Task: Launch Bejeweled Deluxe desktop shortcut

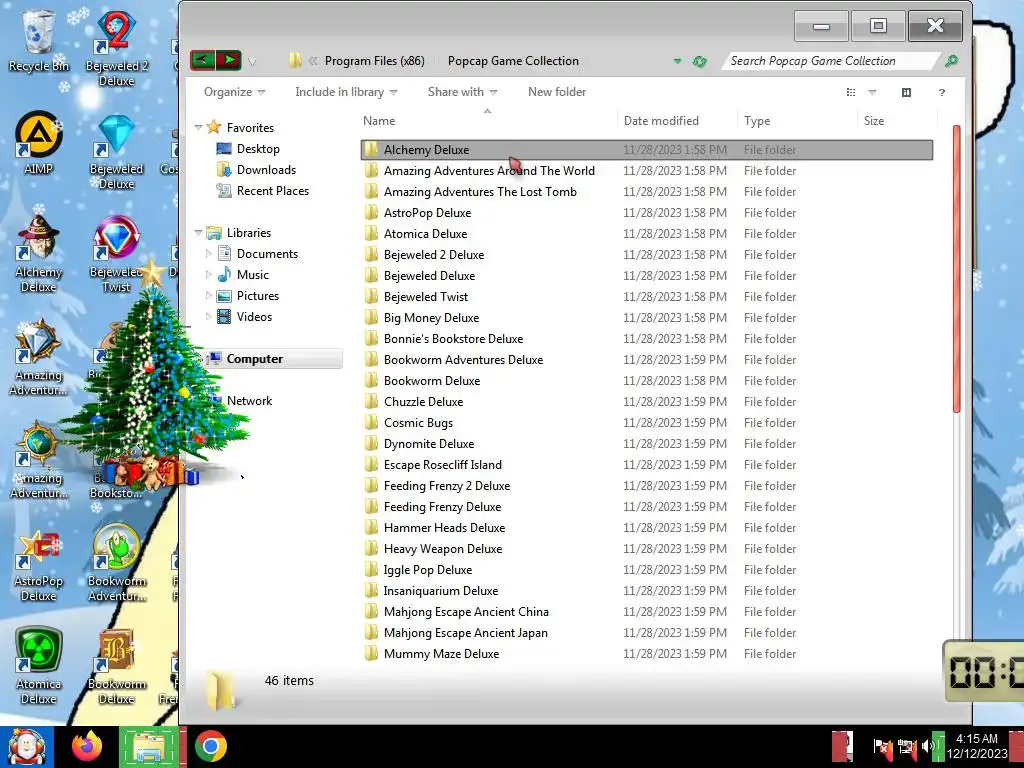Action: tap(116, 152)
